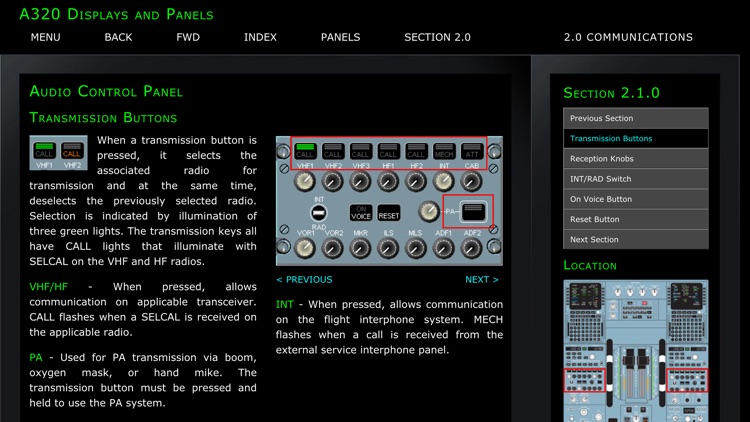The height and width of the screenshot is (422, 750).
Task: Click the right highlighted audio panel in Location
Action: [x=687, y=380]
